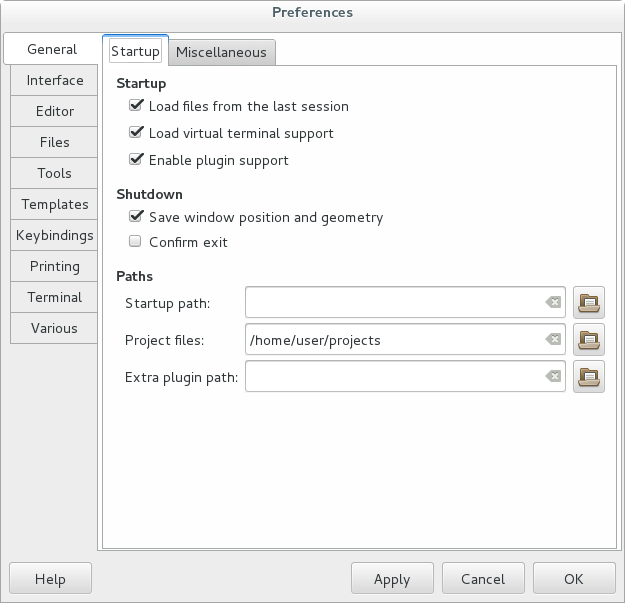Clear the Extra plugin path field
Screen dimensions: 625x603
click(x=553, y=377)
